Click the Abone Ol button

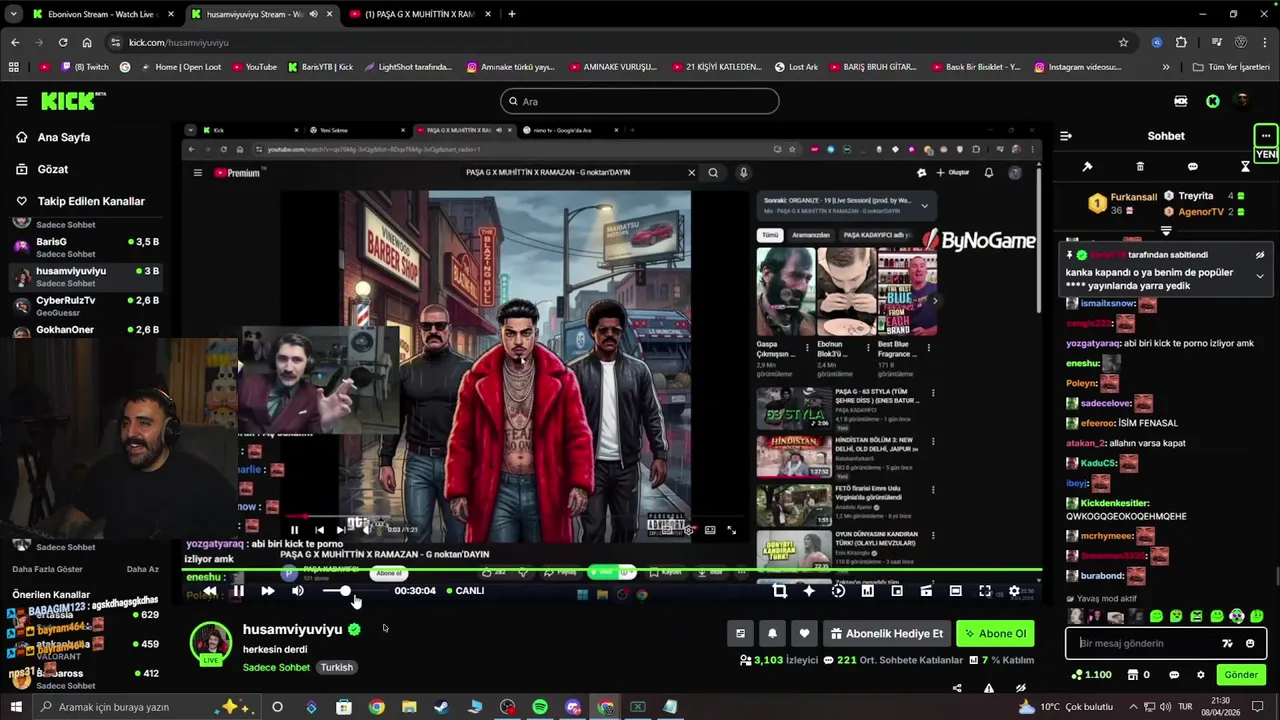[995, 633]
